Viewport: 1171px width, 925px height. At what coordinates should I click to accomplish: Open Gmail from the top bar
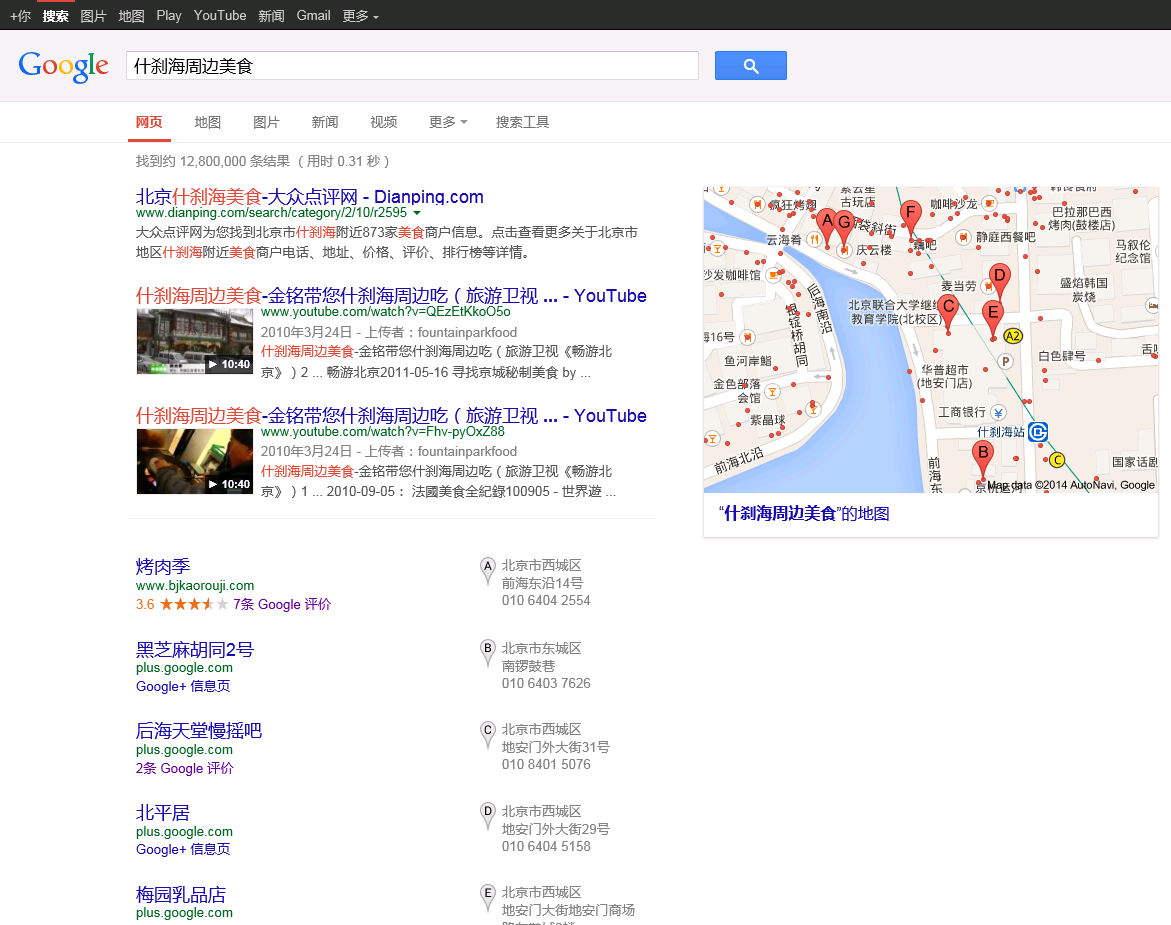pyautogui.click(x=313, y=16)
